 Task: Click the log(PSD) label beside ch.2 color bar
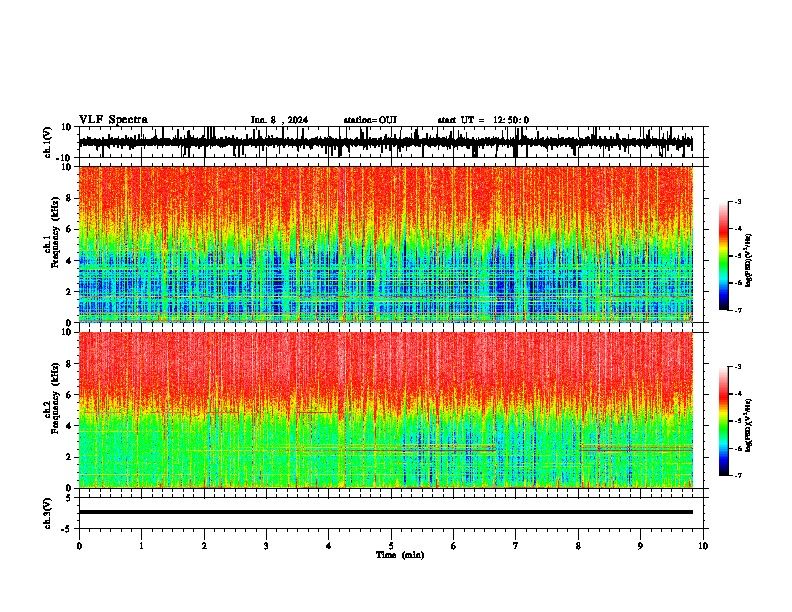(749, 425)
